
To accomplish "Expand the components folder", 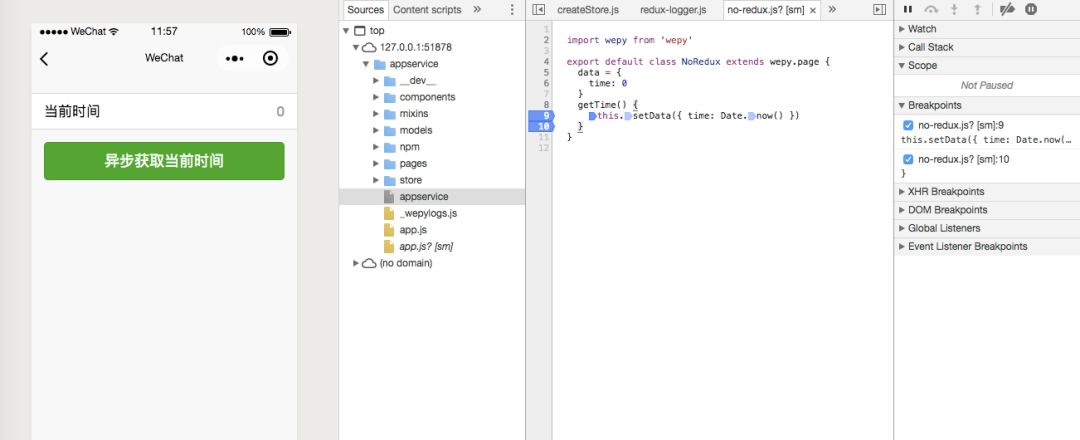I will (x=376, y=97).
